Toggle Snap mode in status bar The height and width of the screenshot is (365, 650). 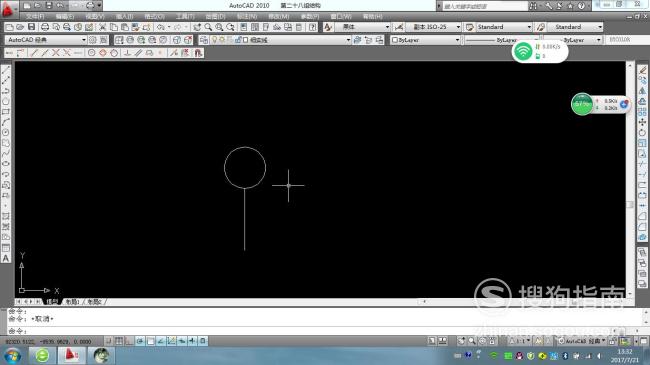click(109, 341)
